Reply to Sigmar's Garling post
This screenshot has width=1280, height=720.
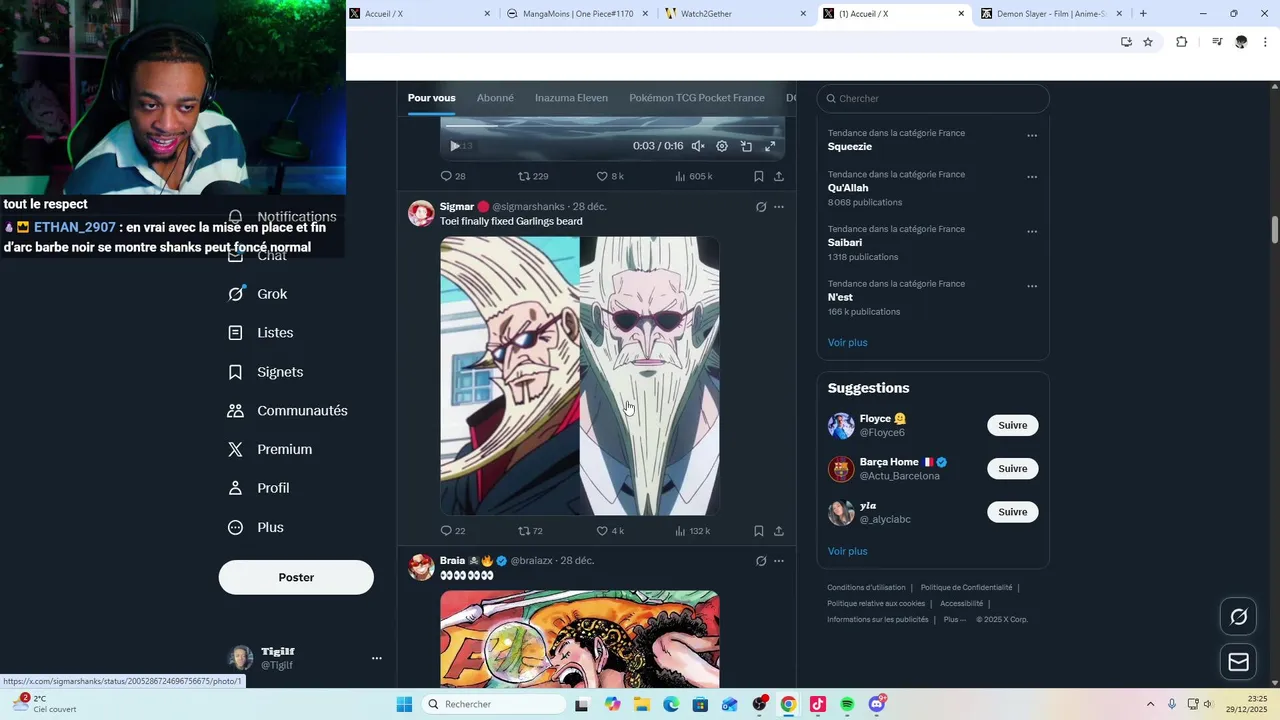[x=453, y=531]
